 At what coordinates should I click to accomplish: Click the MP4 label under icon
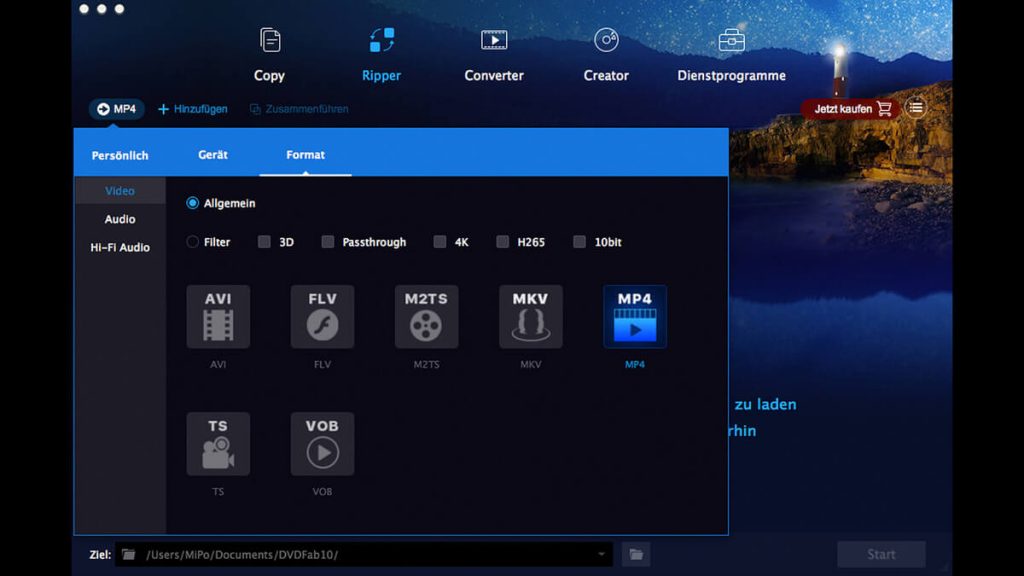(635, 364)
